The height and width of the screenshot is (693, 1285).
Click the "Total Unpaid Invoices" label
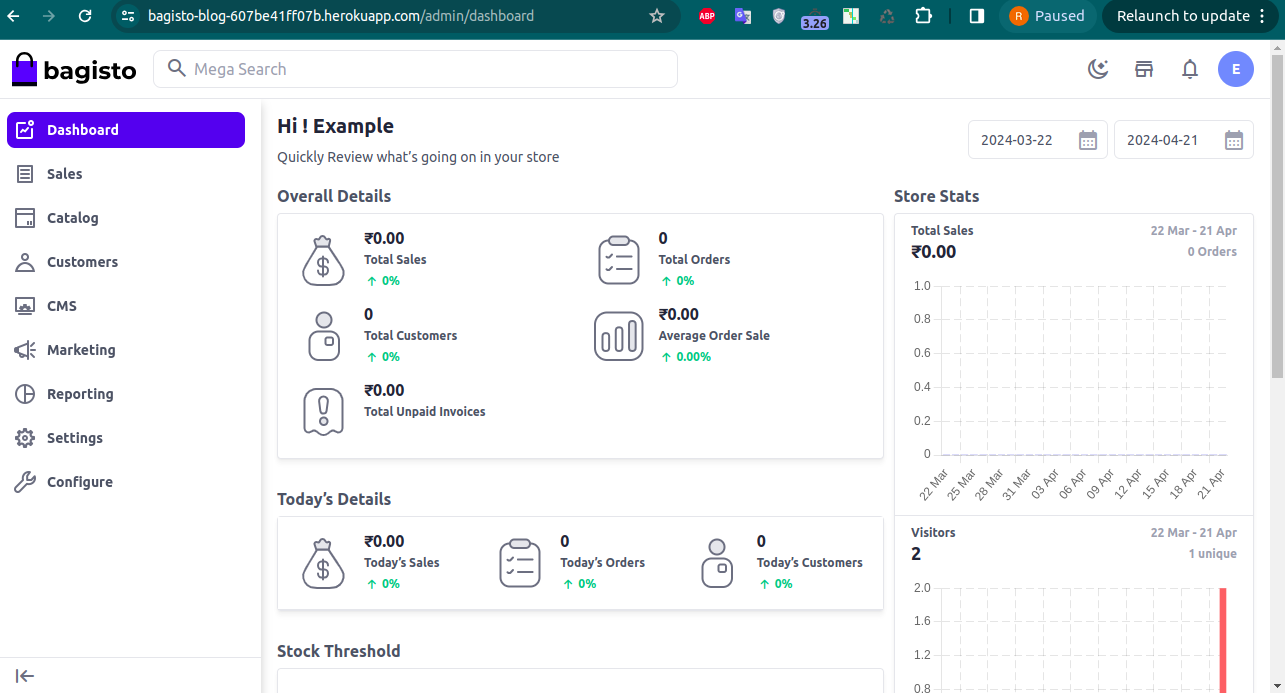click(424, 412)
